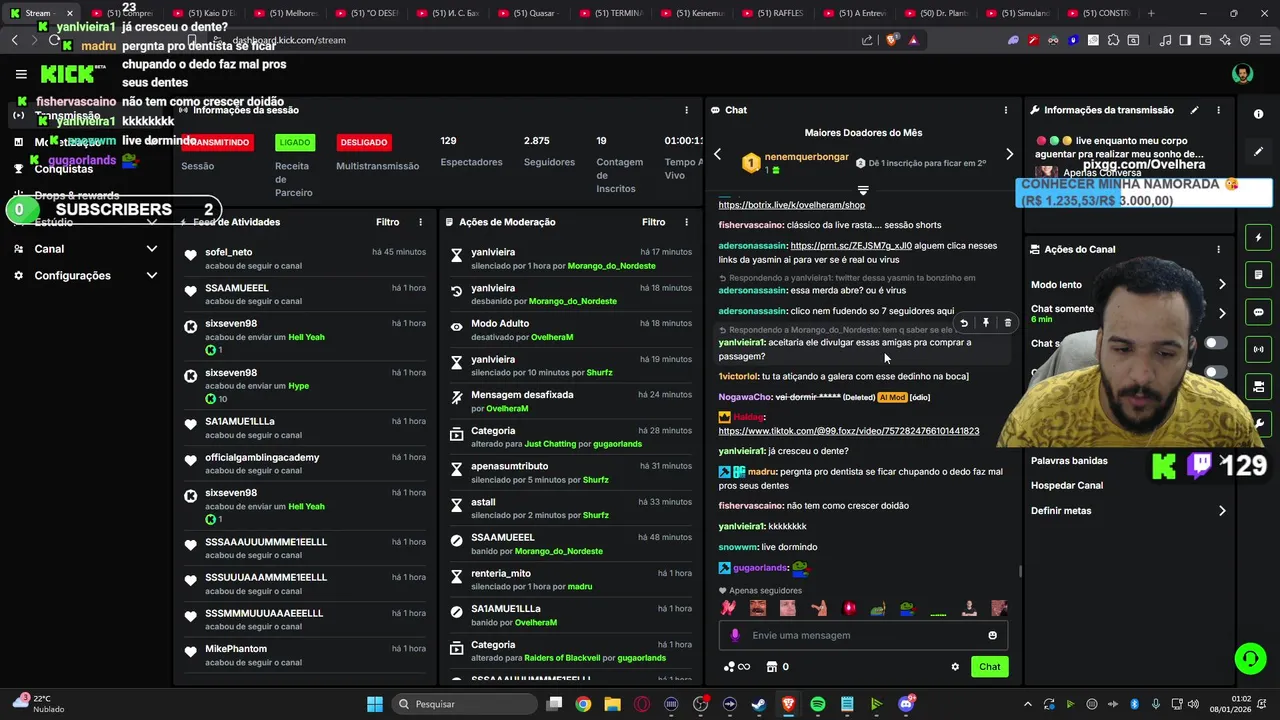Click the chat bubble sidebar icon

(1259, 312)
